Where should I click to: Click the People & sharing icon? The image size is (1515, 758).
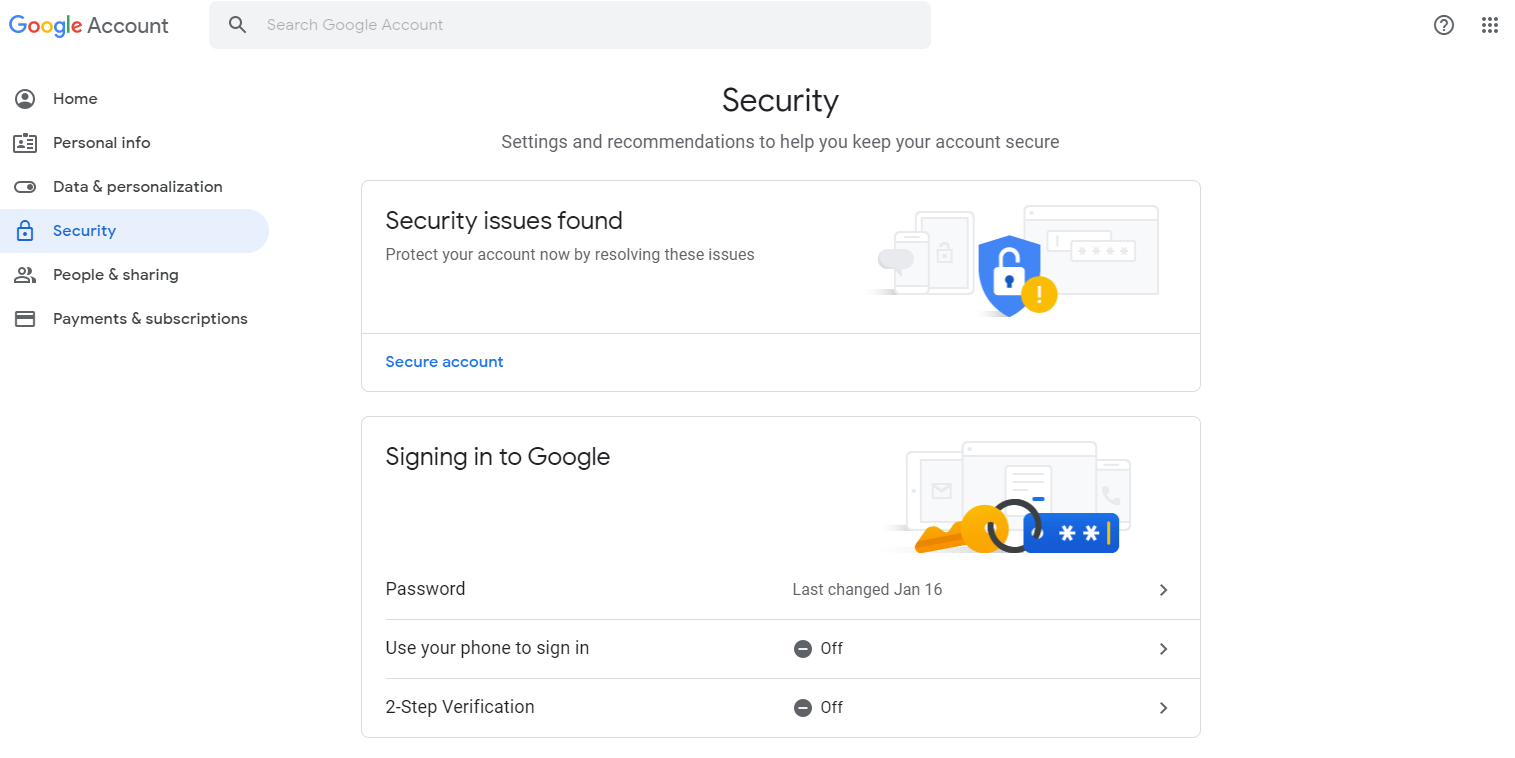coord(25,275)
